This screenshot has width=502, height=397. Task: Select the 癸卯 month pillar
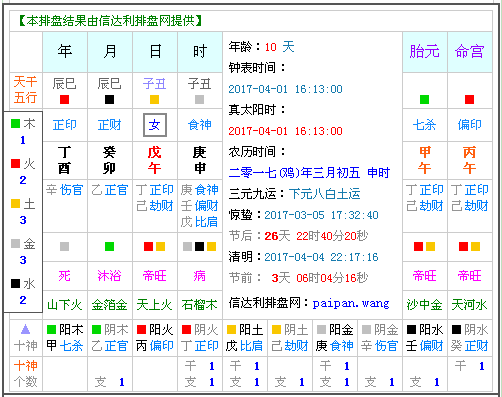click(110, 160)
